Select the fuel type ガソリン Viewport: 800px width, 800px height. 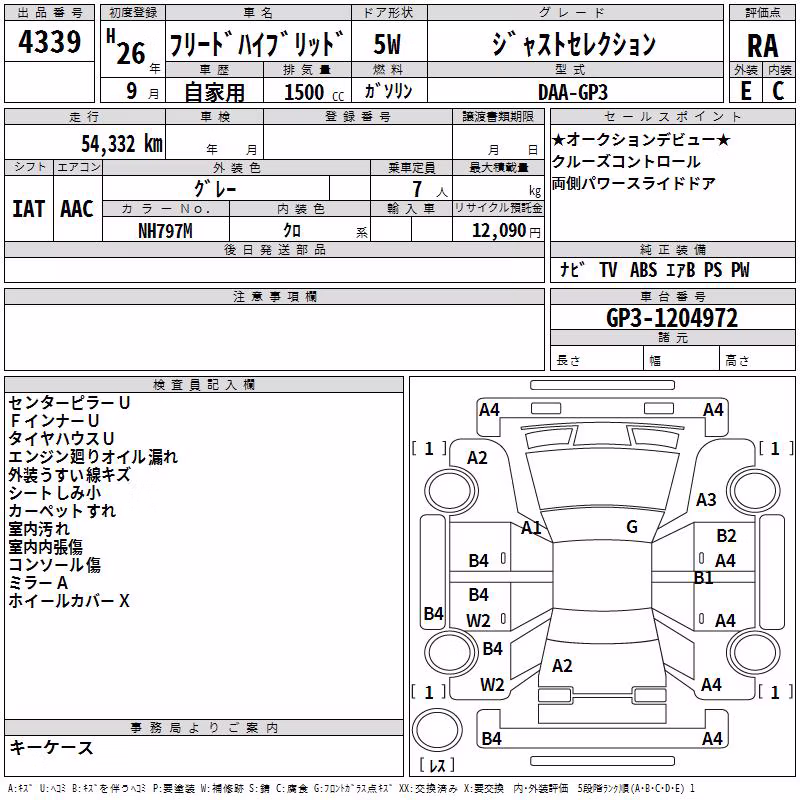tap(388, 91)
